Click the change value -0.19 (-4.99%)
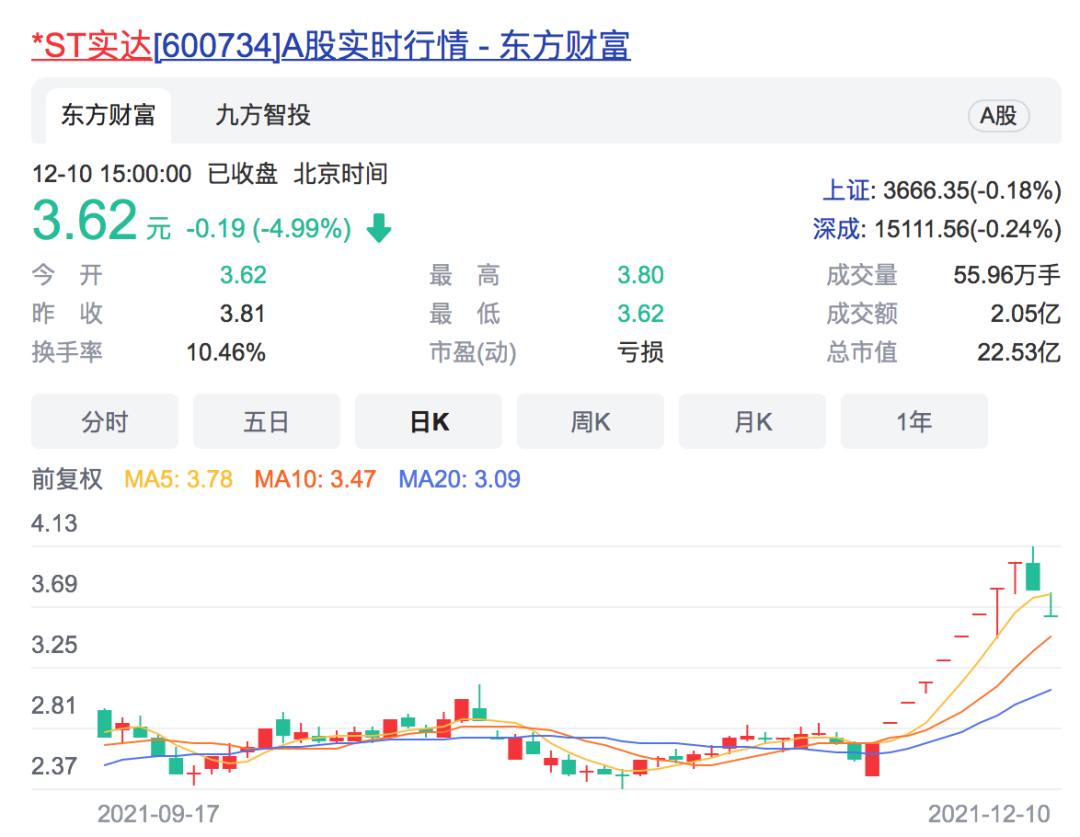The width and height of the screenshot is (1080, 837). (x=269, y=228)
